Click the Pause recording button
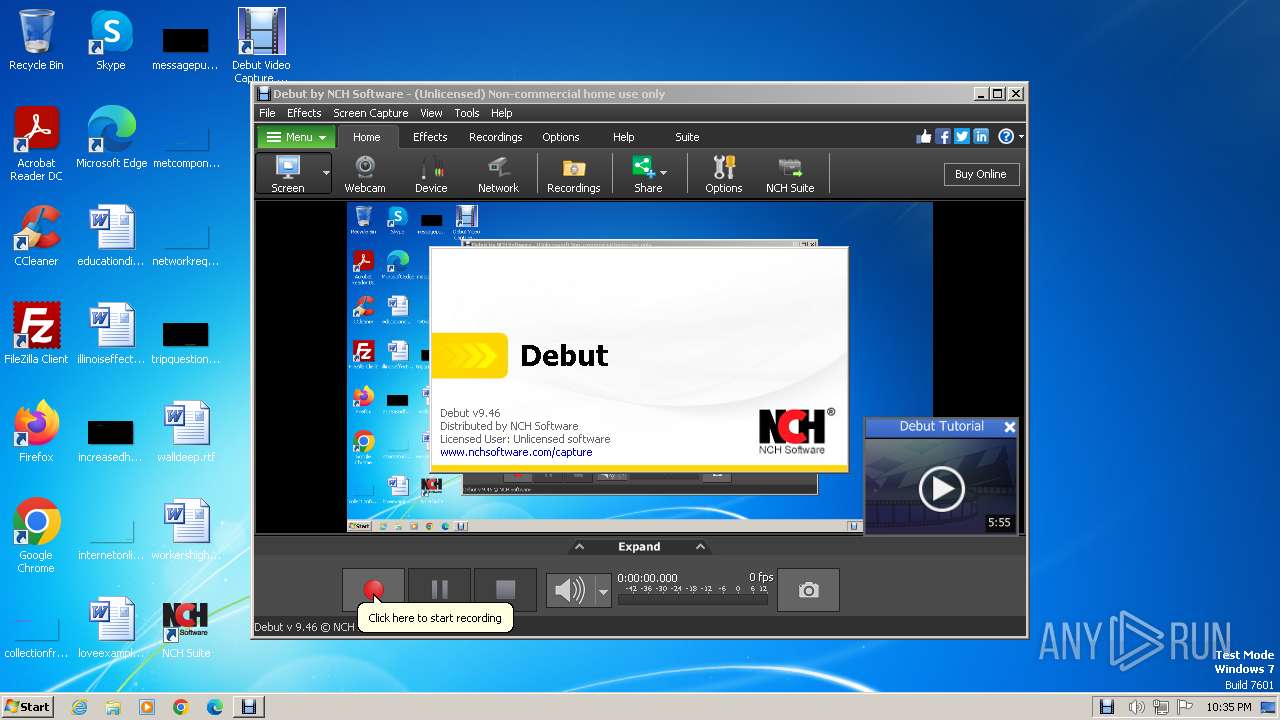 tap(439, 590)
